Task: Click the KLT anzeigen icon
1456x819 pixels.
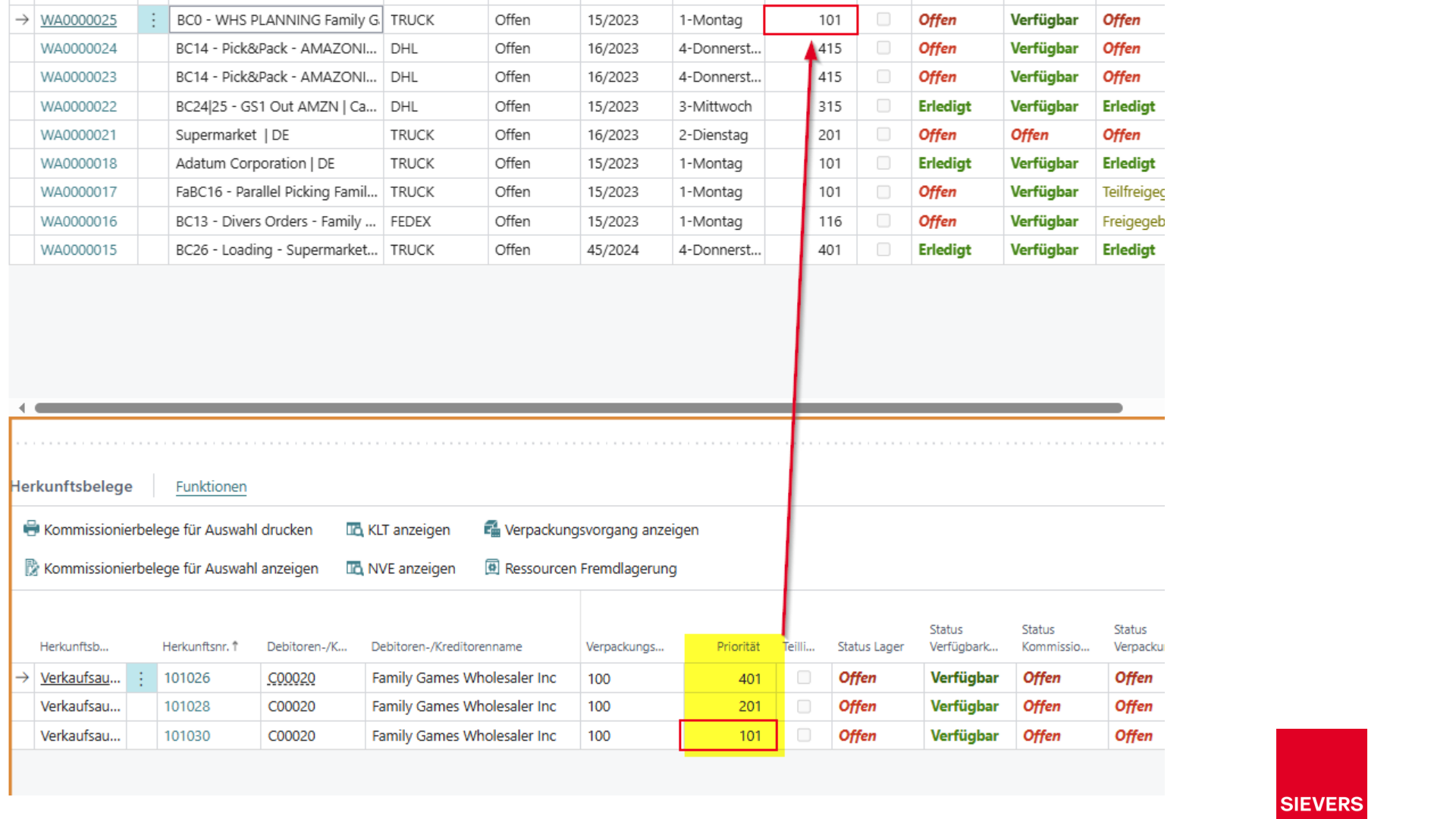Action: point(354,529)
